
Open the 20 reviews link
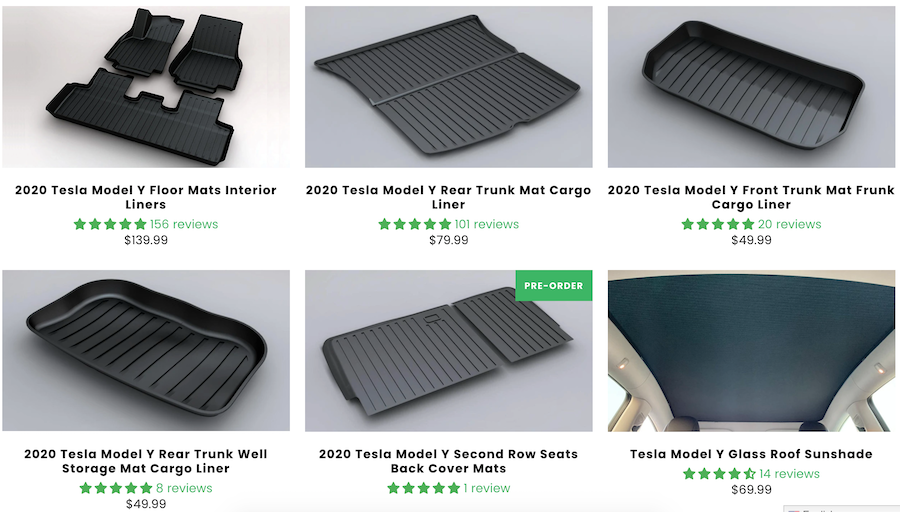click(789, 224)
